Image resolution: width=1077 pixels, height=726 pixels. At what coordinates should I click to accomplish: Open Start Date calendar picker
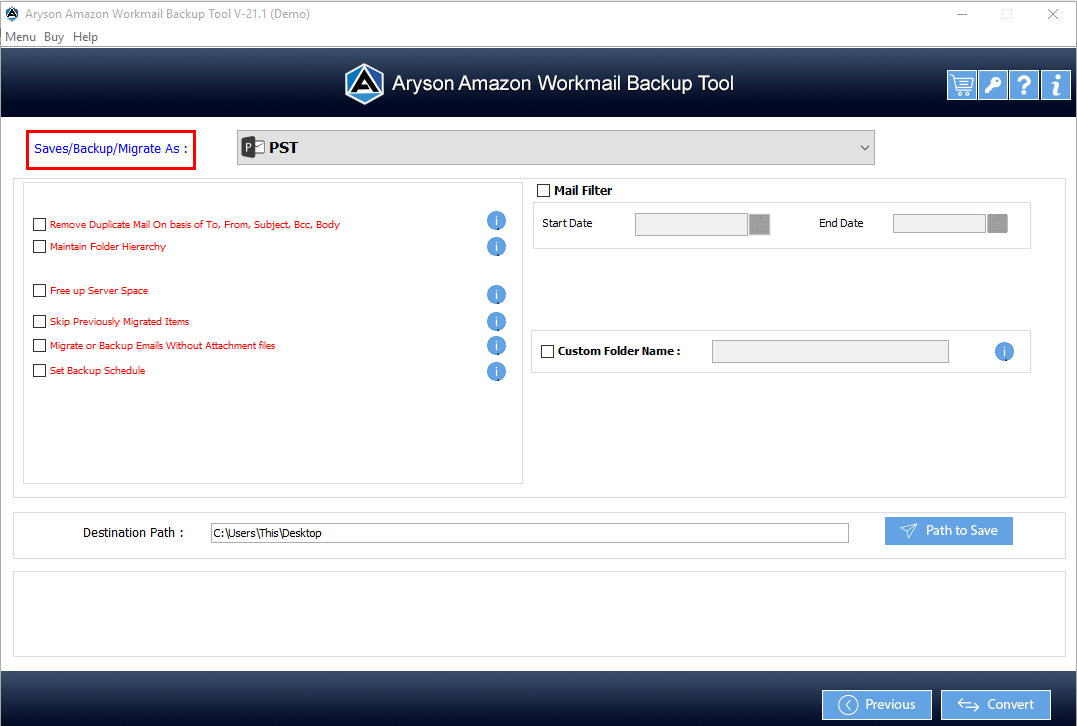(x=759, y=224)
